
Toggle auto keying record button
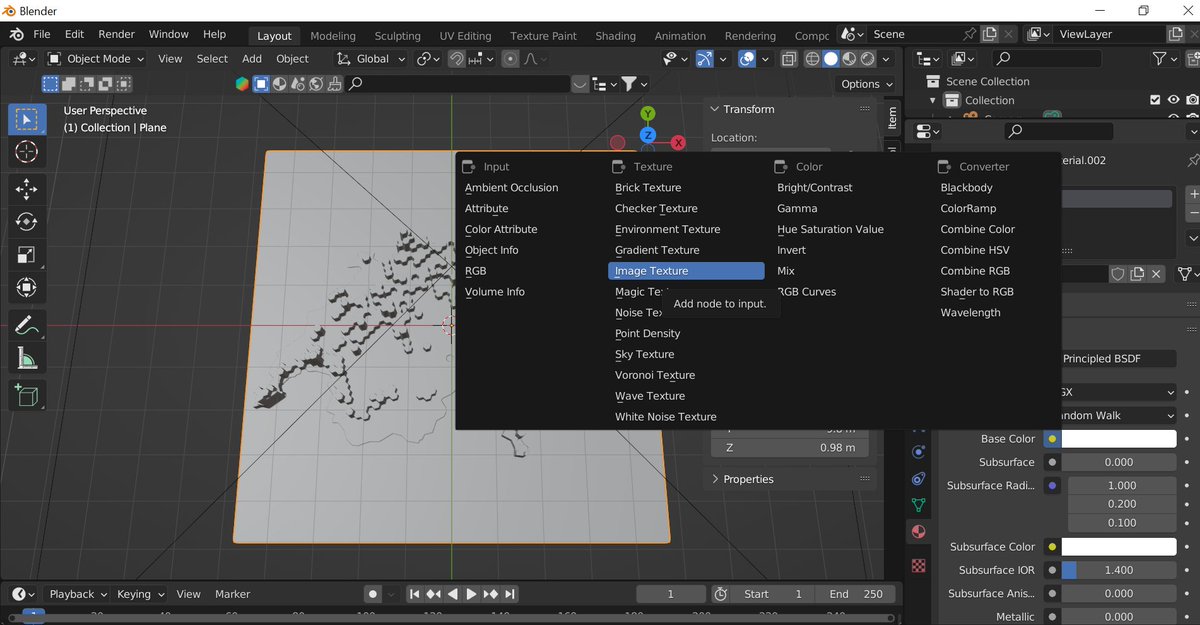click(x=372, y=594)
